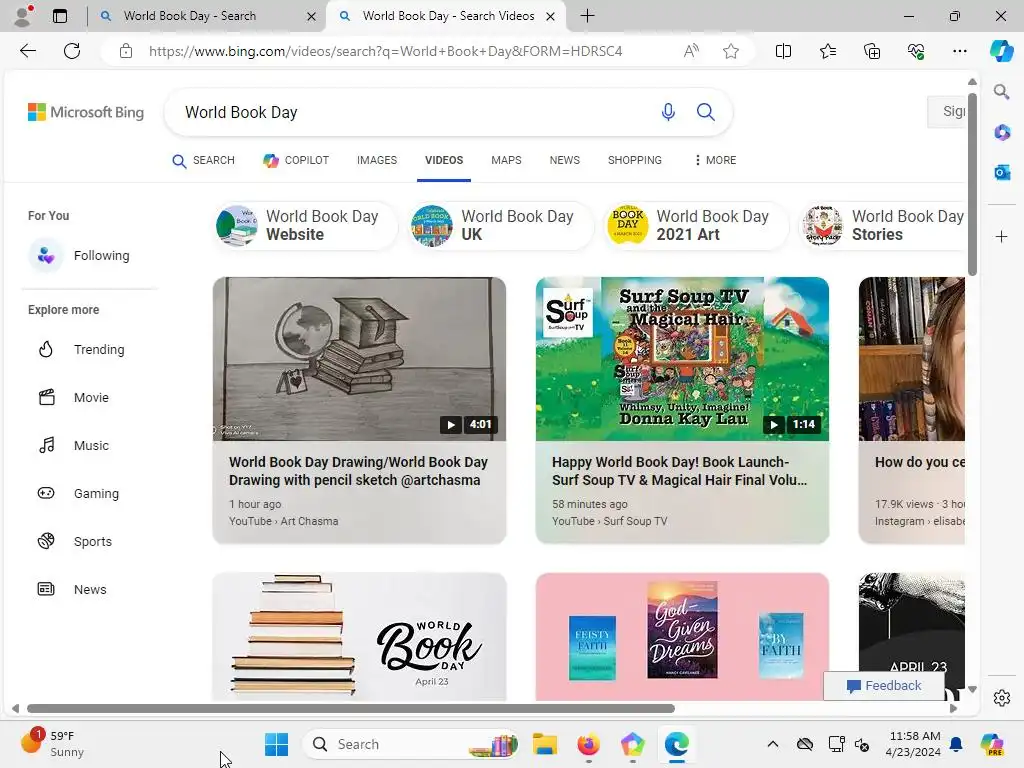The width and height of the screenshot is (1024, 768).
Task: Switch to the MAPS tab
Action: point(506,161)
